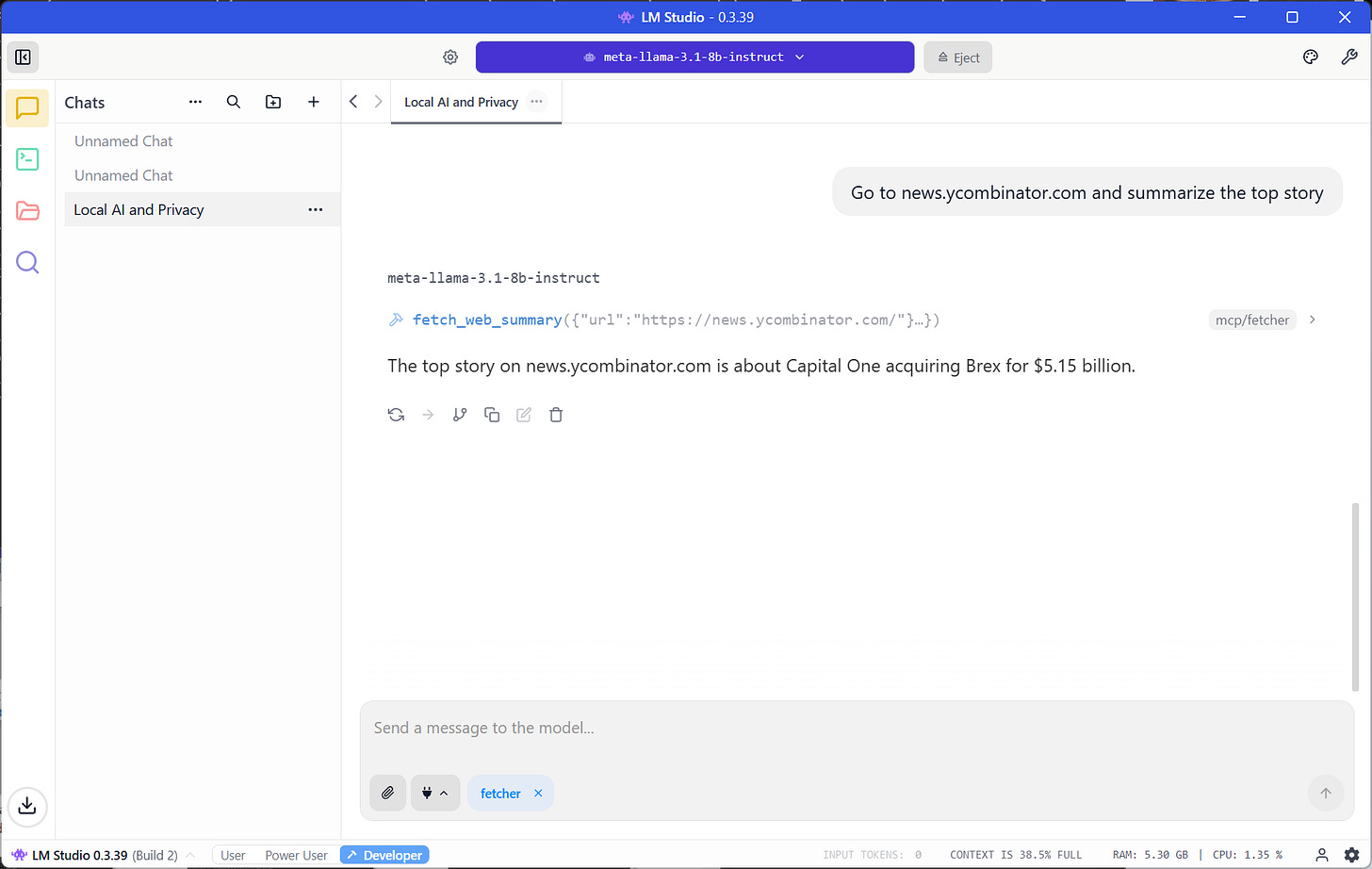The height and width of the screenshot is (869, 1372).
Task: Start a new chat with plus icon
Action: click(x=314, y=102)
